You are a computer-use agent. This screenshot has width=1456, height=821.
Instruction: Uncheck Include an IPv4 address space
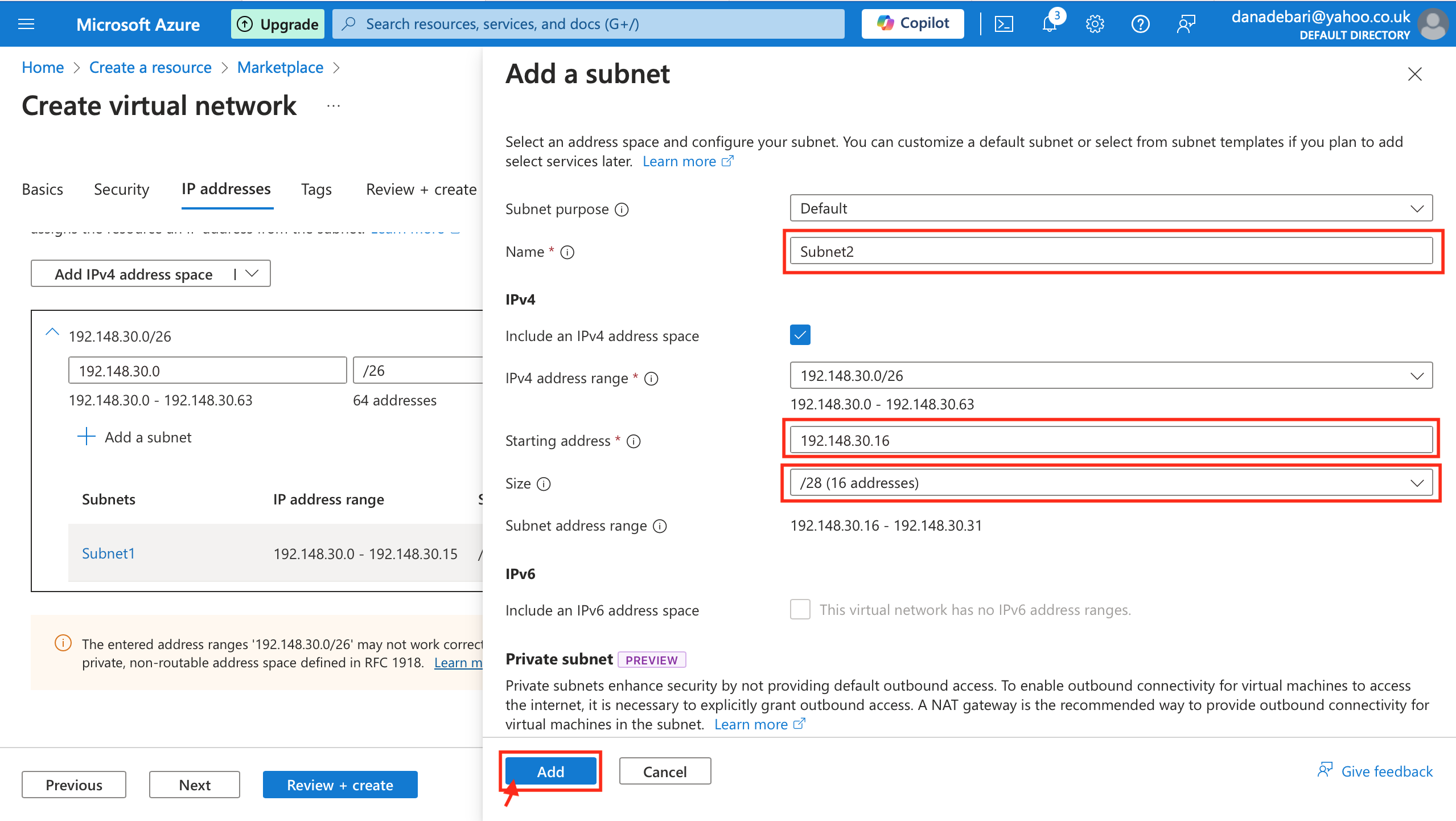click(x=800, y=335)
